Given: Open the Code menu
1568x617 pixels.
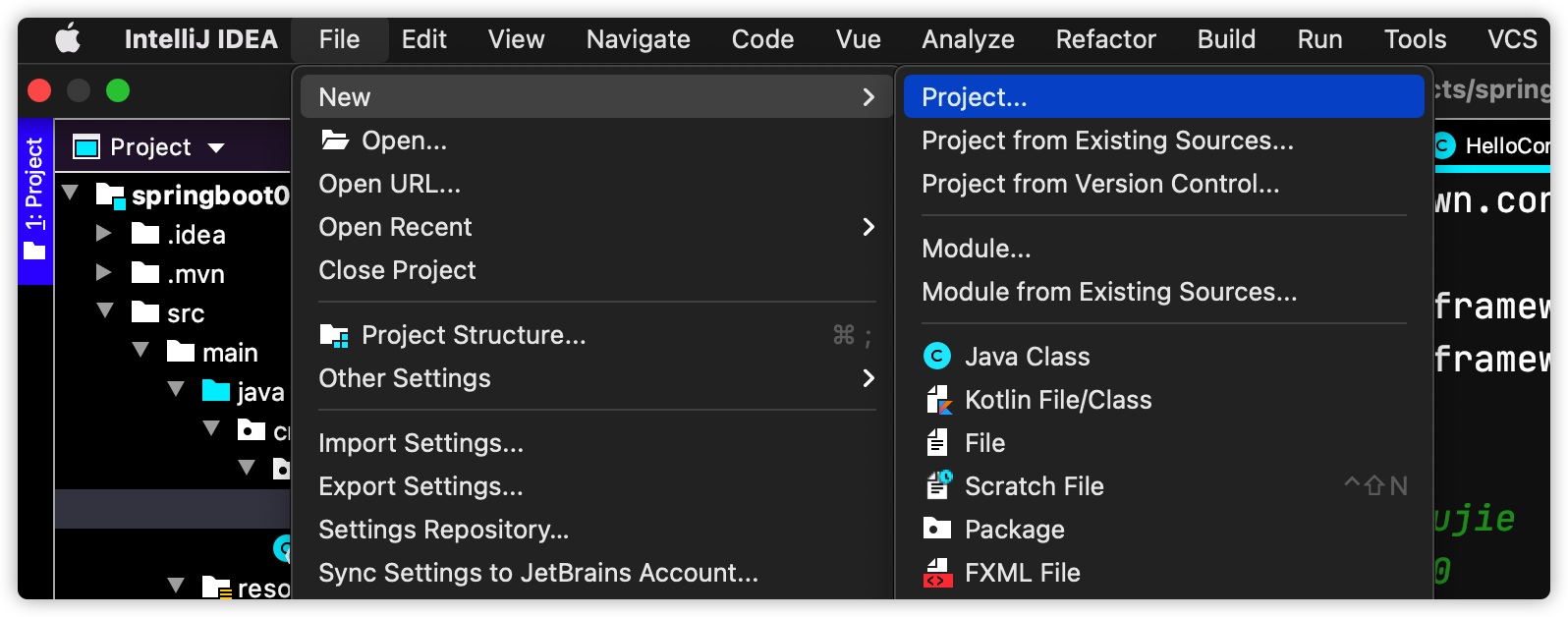Looking at the screenshot, I should pyautogui.click(x=763, y=39).
